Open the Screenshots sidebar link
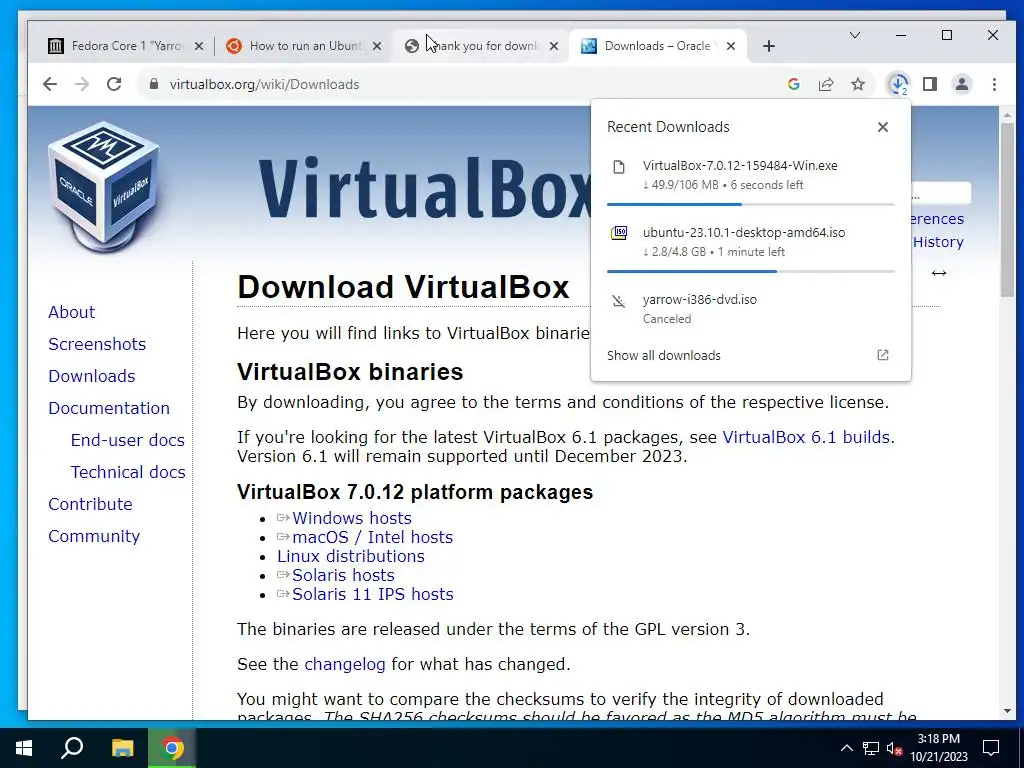Viewport: 1024px width, 768px height. pos(97,344)
